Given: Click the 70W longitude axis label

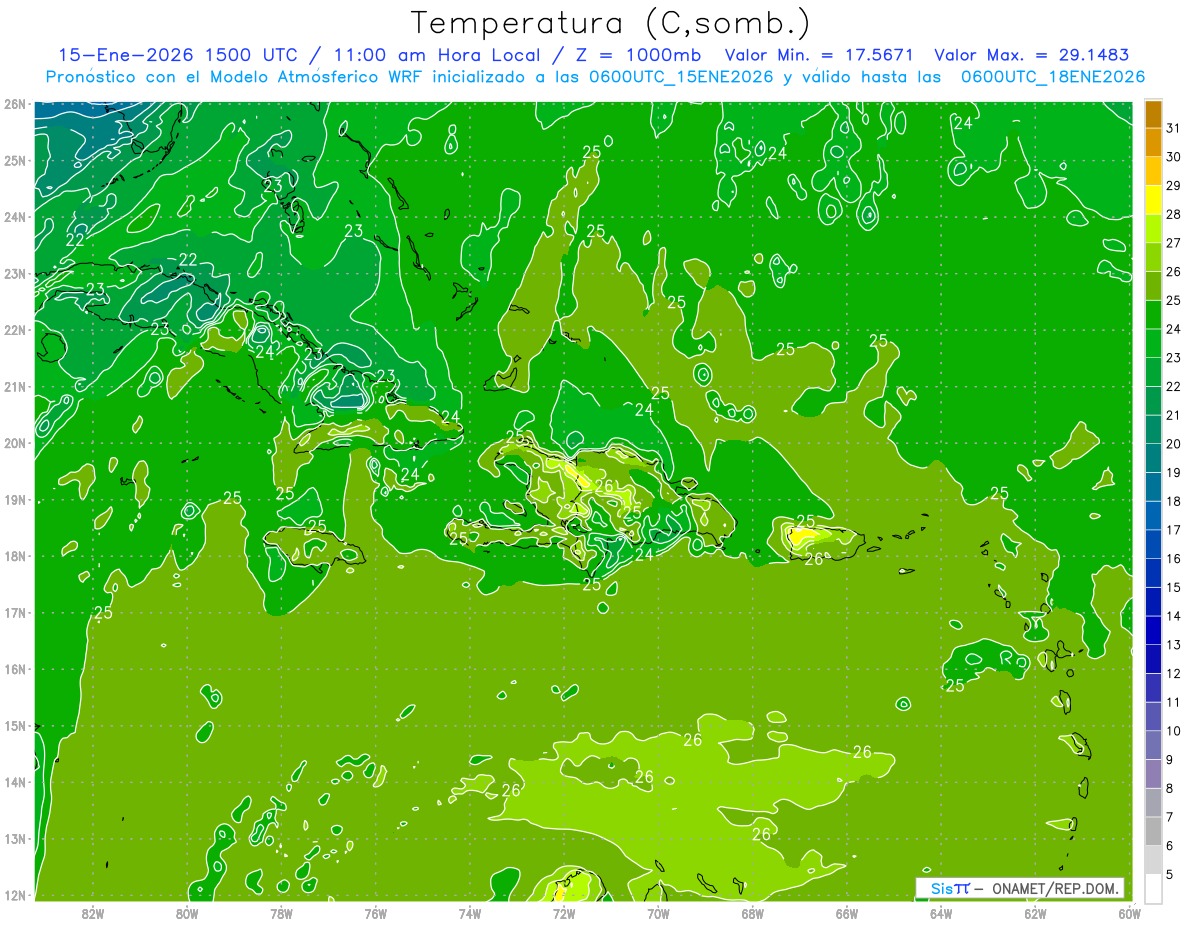Looking at the screenshot, I should coord(658,913).
